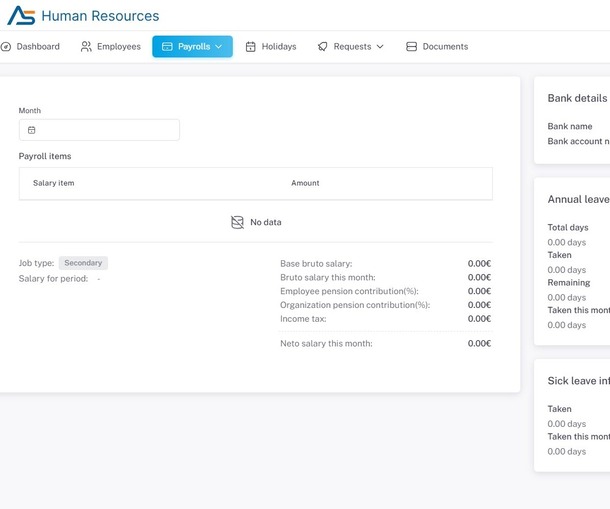Click the Human Resources title link
Image resolution: width=610 pixels, height=509 pixels.
point(100,16)
